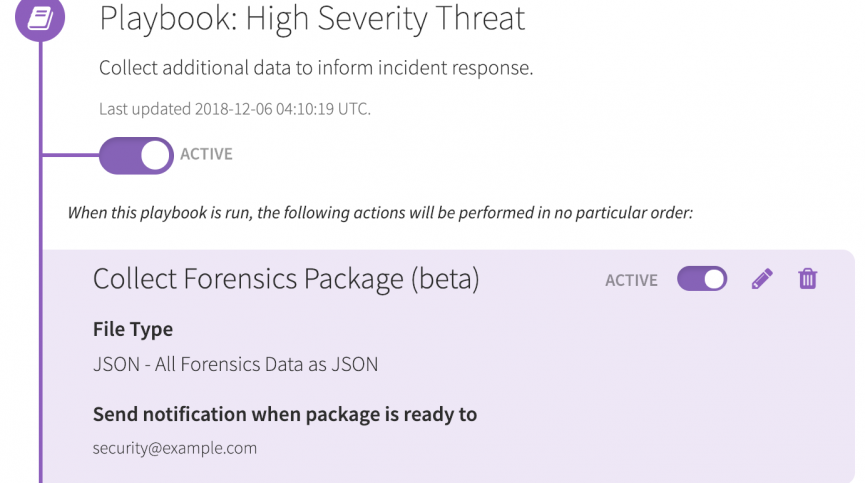Toggle the playbook ACTIVE switch off
The image size is (865, 483).
coord(136,155)
